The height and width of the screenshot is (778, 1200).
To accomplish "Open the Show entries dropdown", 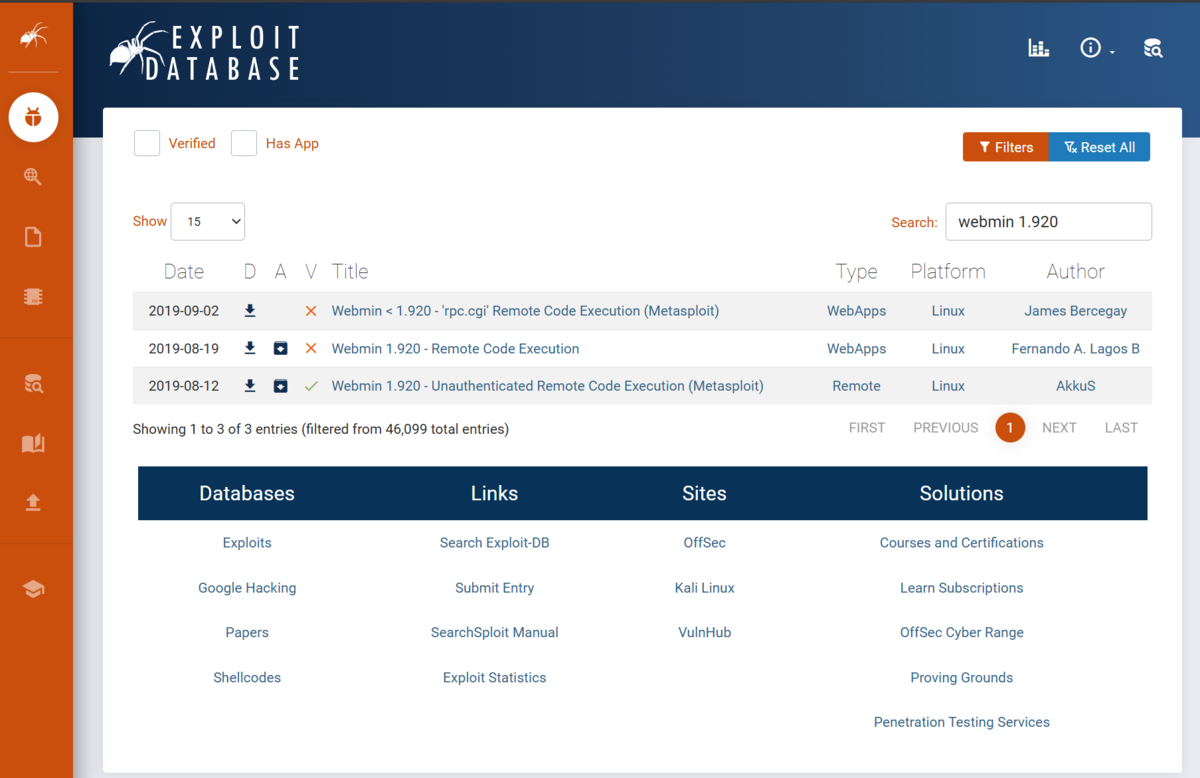I will 208,222.
